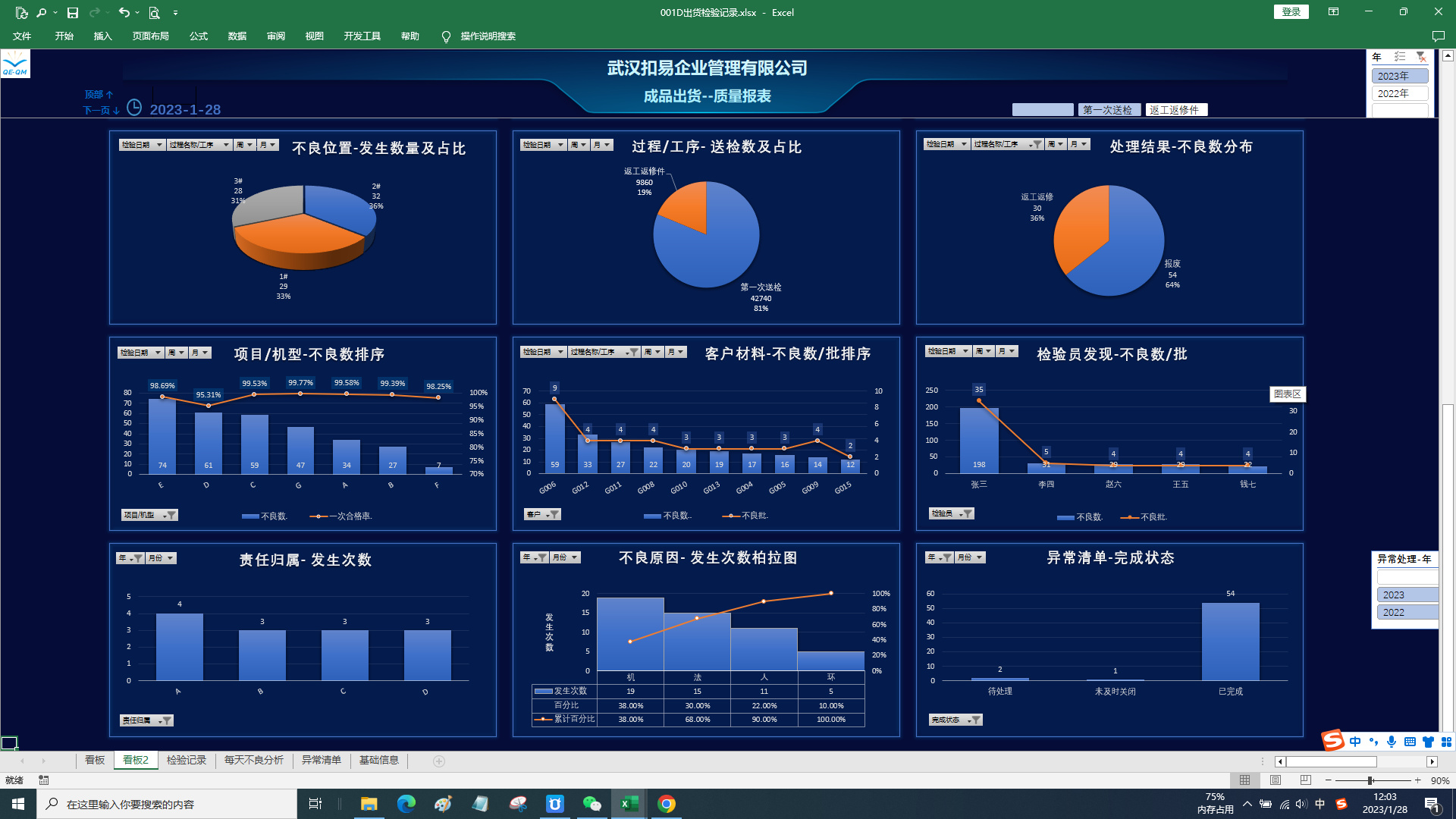Clear filter on the 年 slicer

pyautogui.click(x=1421, y=57)
